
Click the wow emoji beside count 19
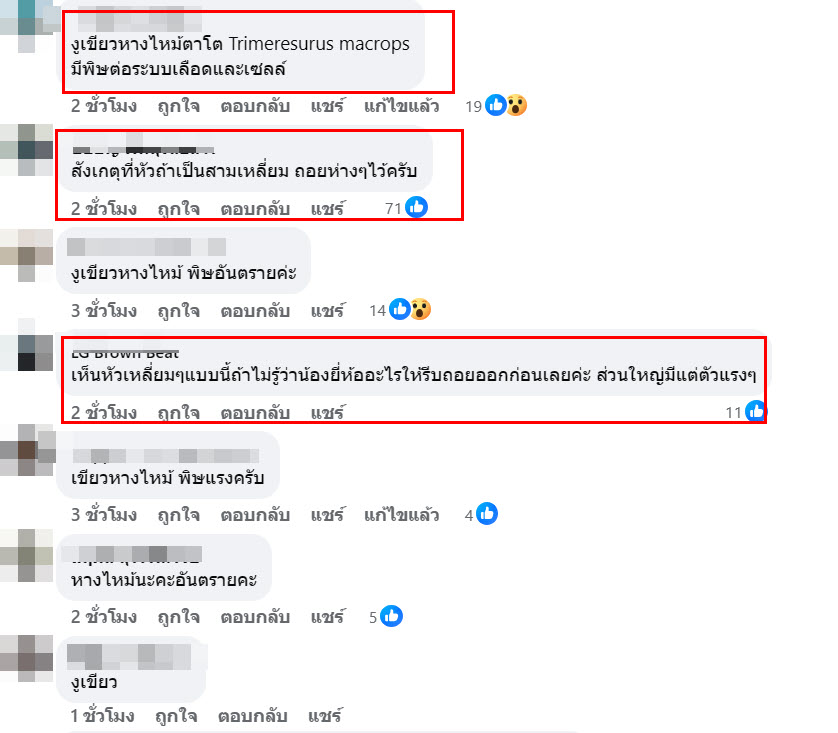coord(517,105)
